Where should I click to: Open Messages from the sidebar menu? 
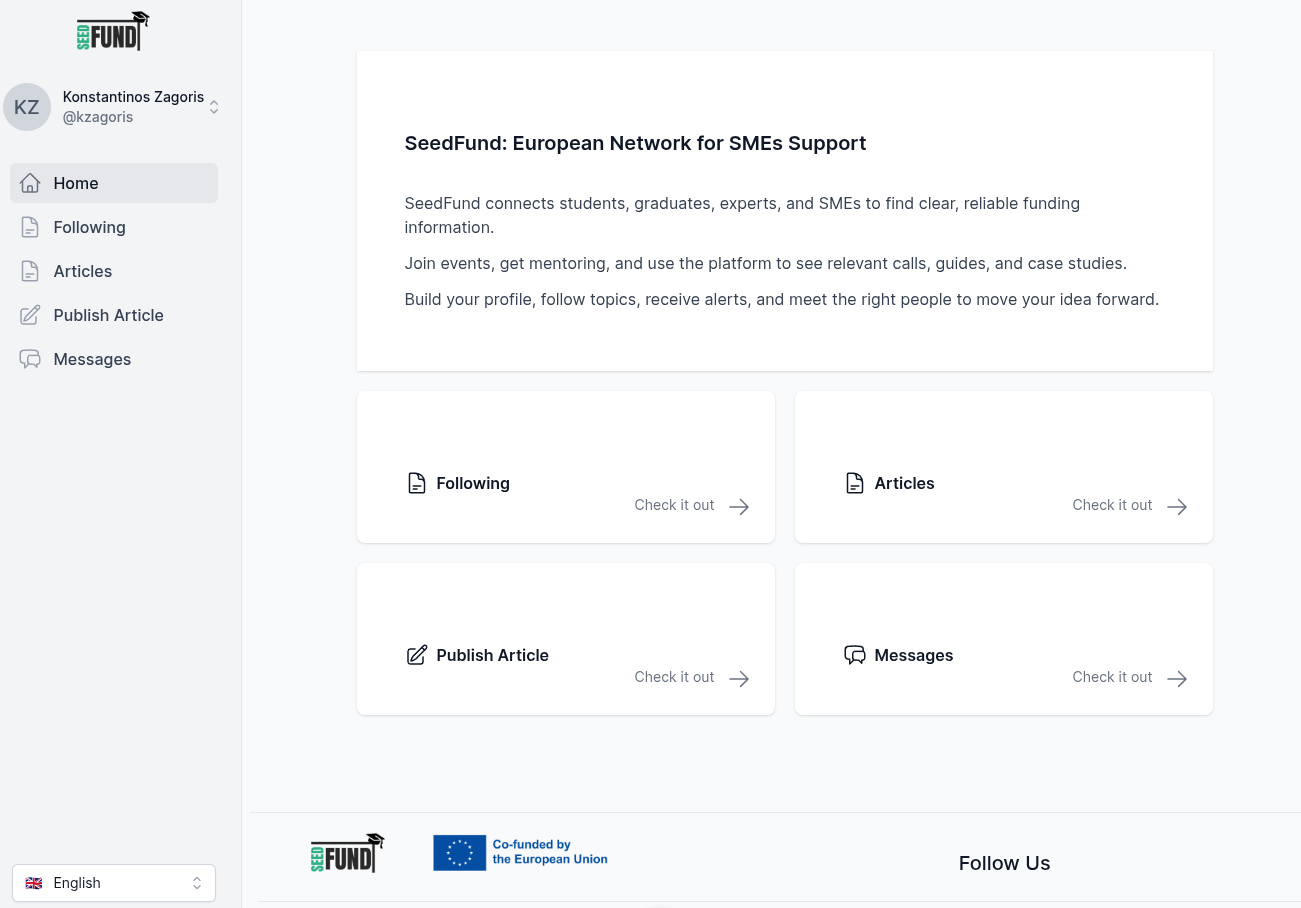point(114,359)
